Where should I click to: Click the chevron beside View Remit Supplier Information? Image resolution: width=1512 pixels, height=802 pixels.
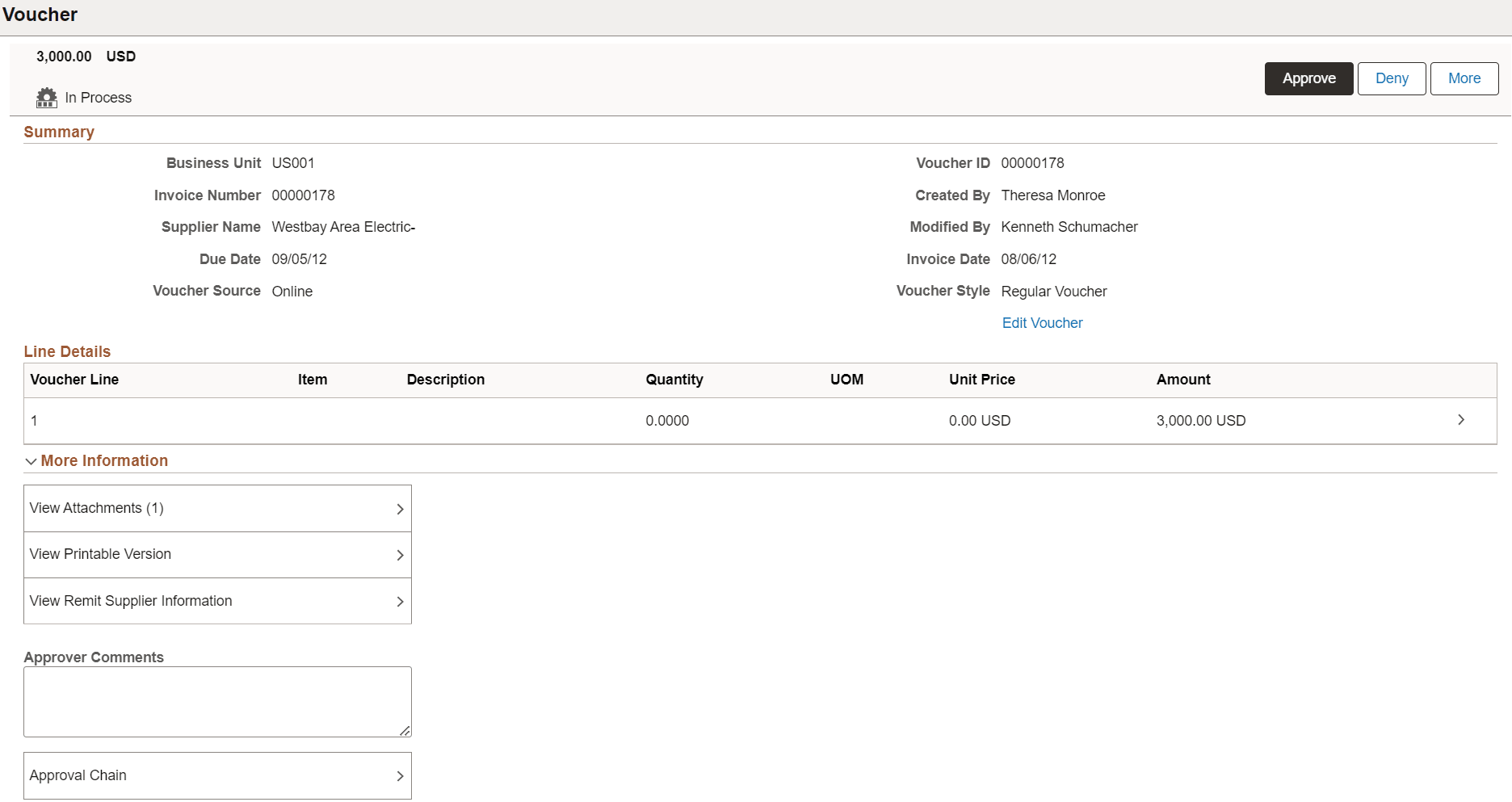coord(400,601)
